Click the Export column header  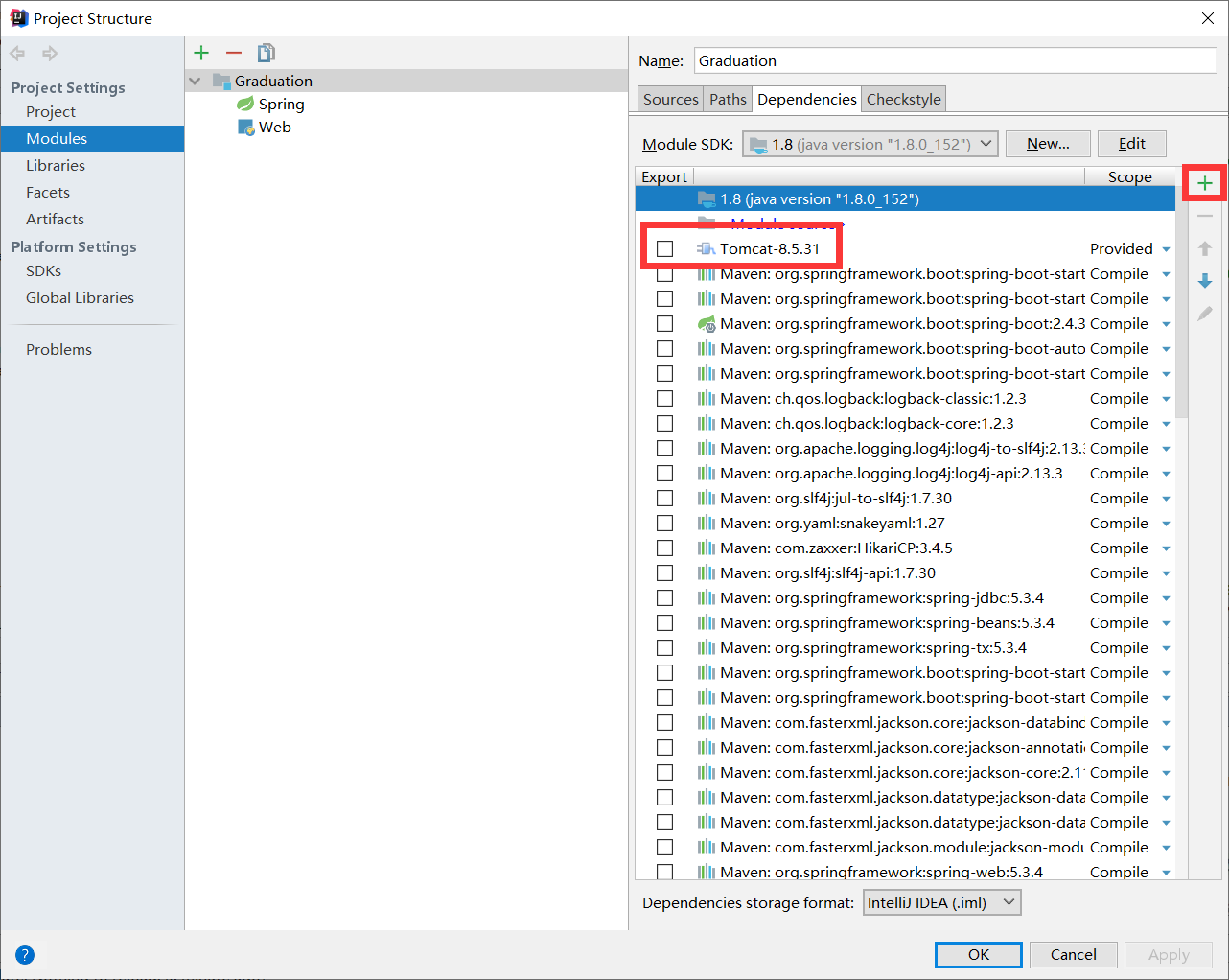664,176
